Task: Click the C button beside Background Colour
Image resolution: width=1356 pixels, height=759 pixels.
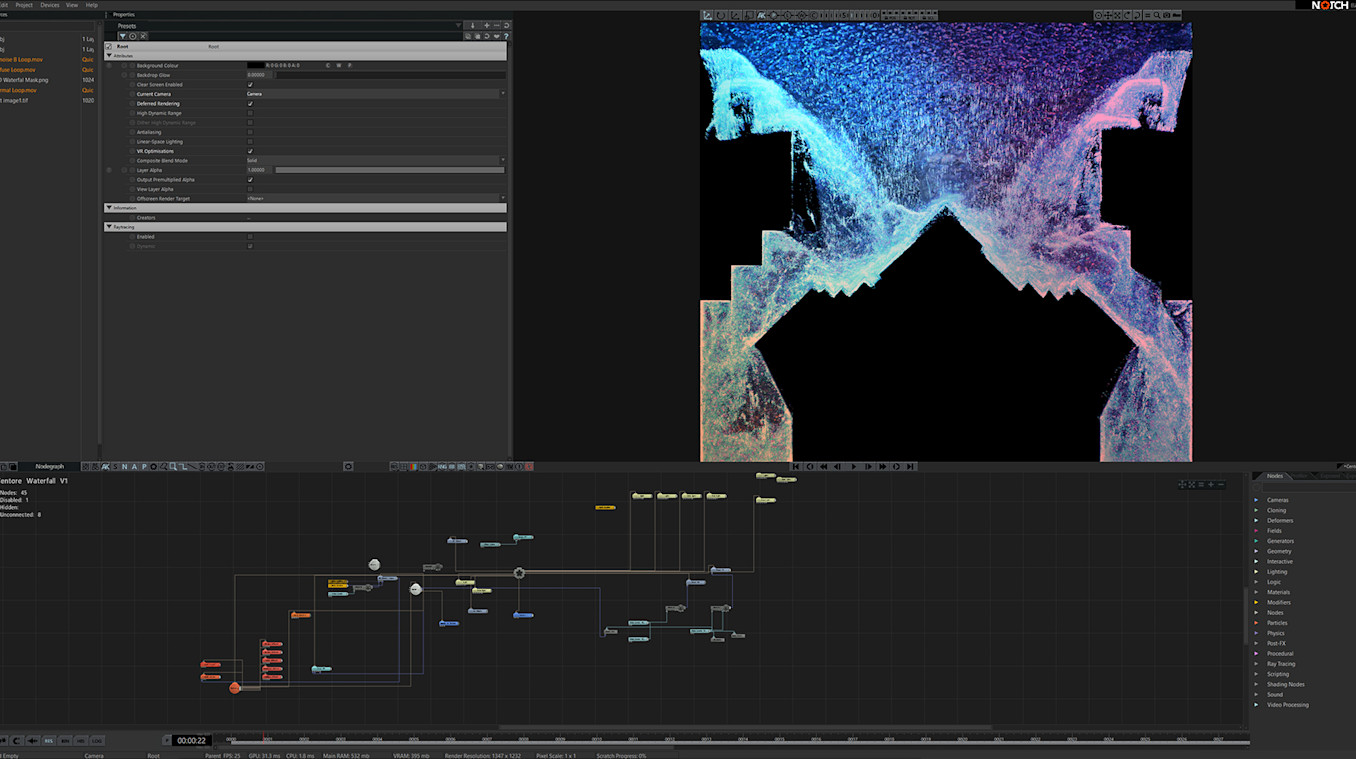Action: point(328,65)
